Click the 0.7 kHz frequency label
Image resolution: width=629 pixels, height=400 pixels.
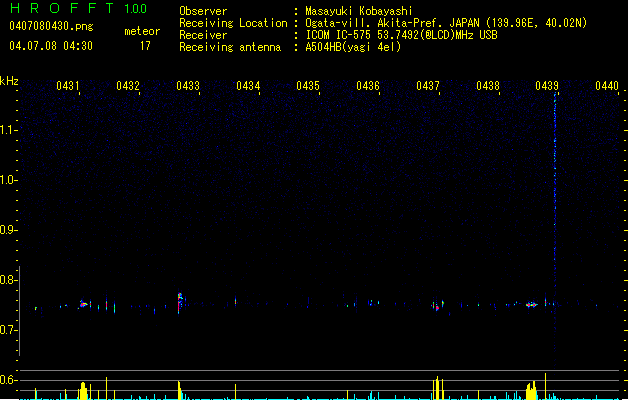point(8,330)
